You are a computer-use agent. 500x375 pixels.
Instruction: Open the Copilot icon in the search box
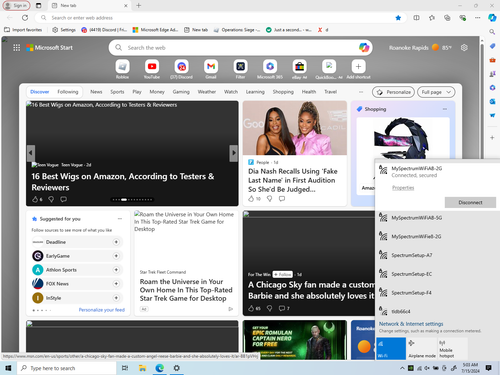364,48
